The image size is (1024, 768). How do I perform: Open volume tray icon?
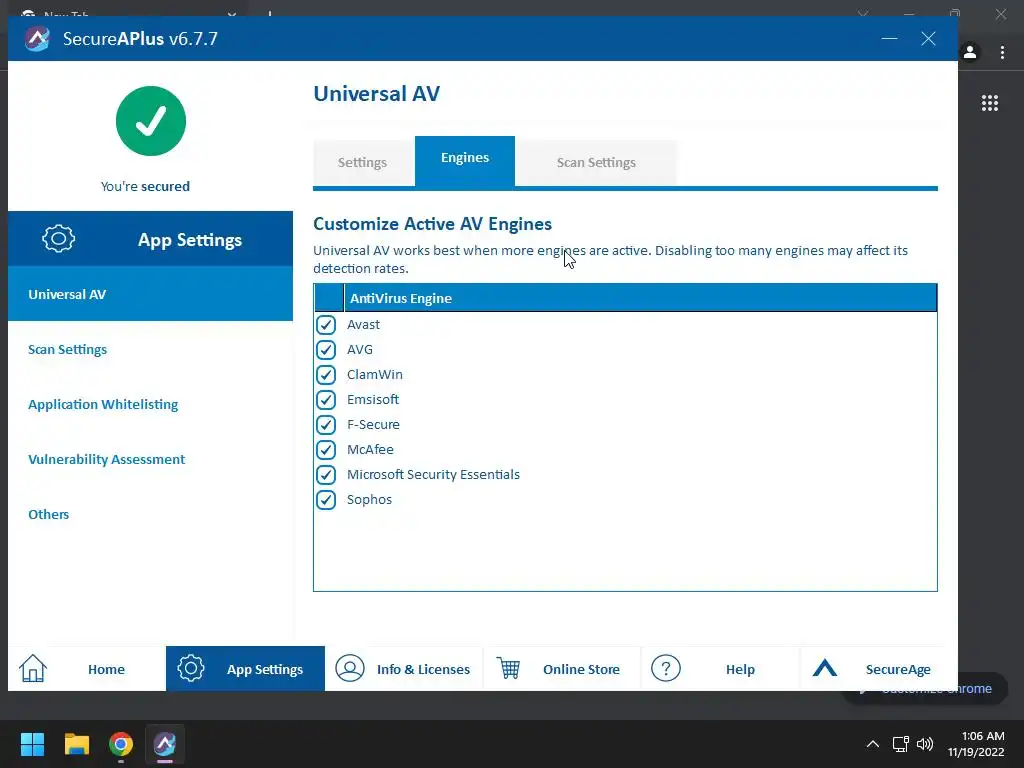pyautogui.click(x=925, y=744)
